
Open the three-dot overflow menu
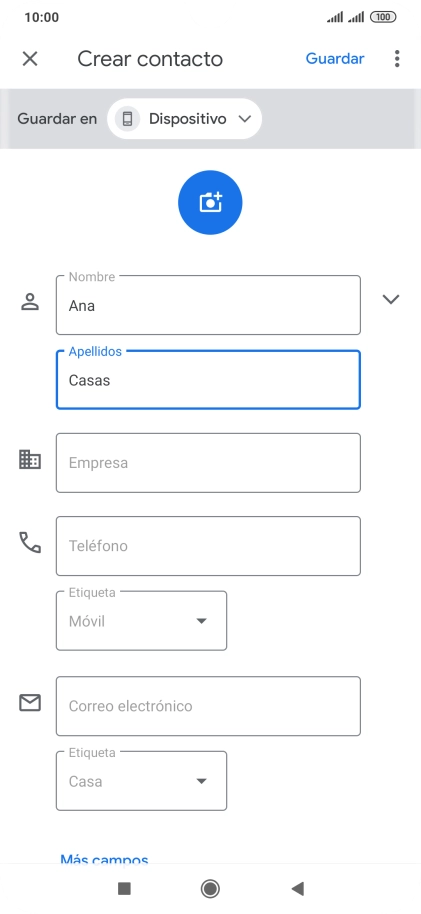pyautogui.click(x=397, y=59)
